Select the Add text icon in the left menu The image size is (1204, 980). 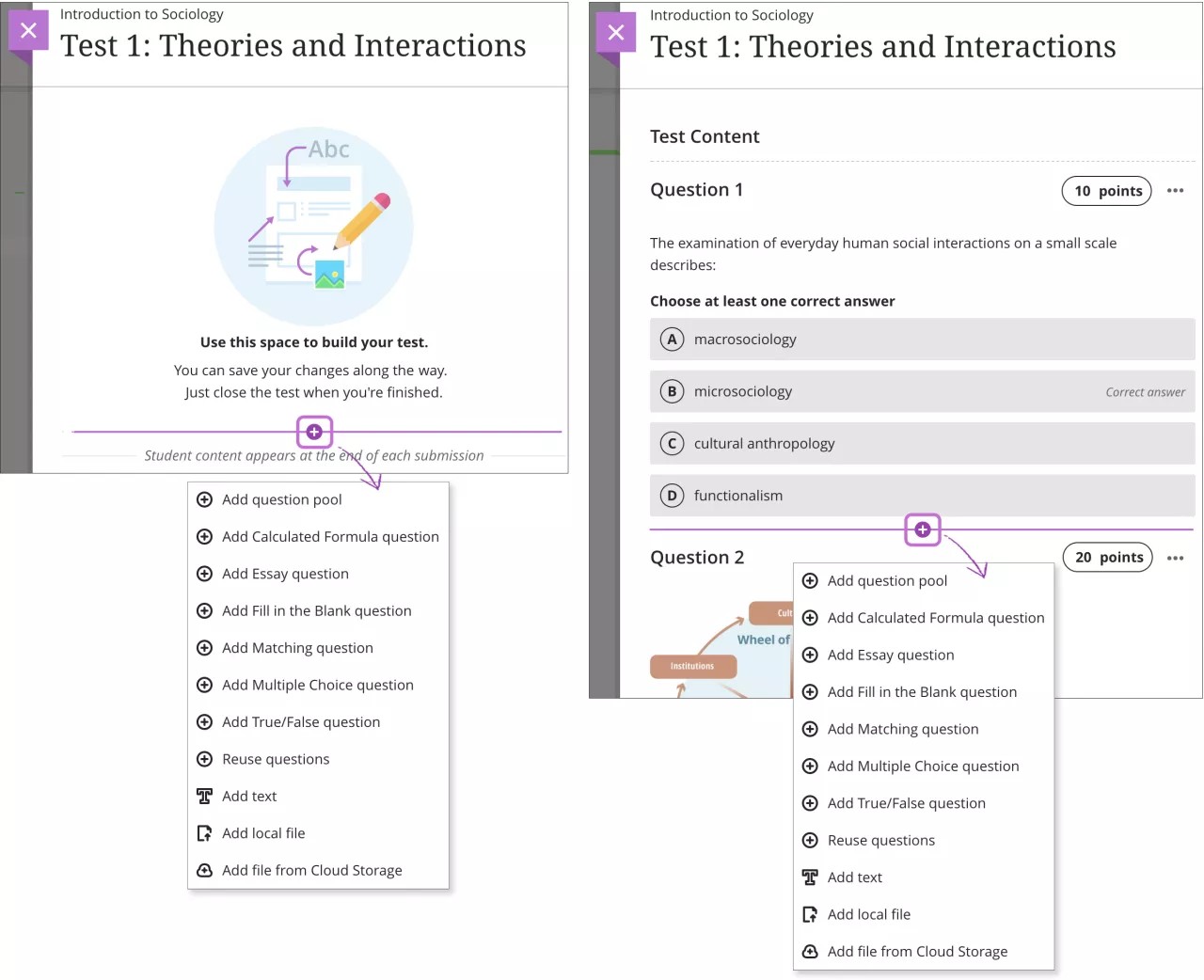pos(205,796)
